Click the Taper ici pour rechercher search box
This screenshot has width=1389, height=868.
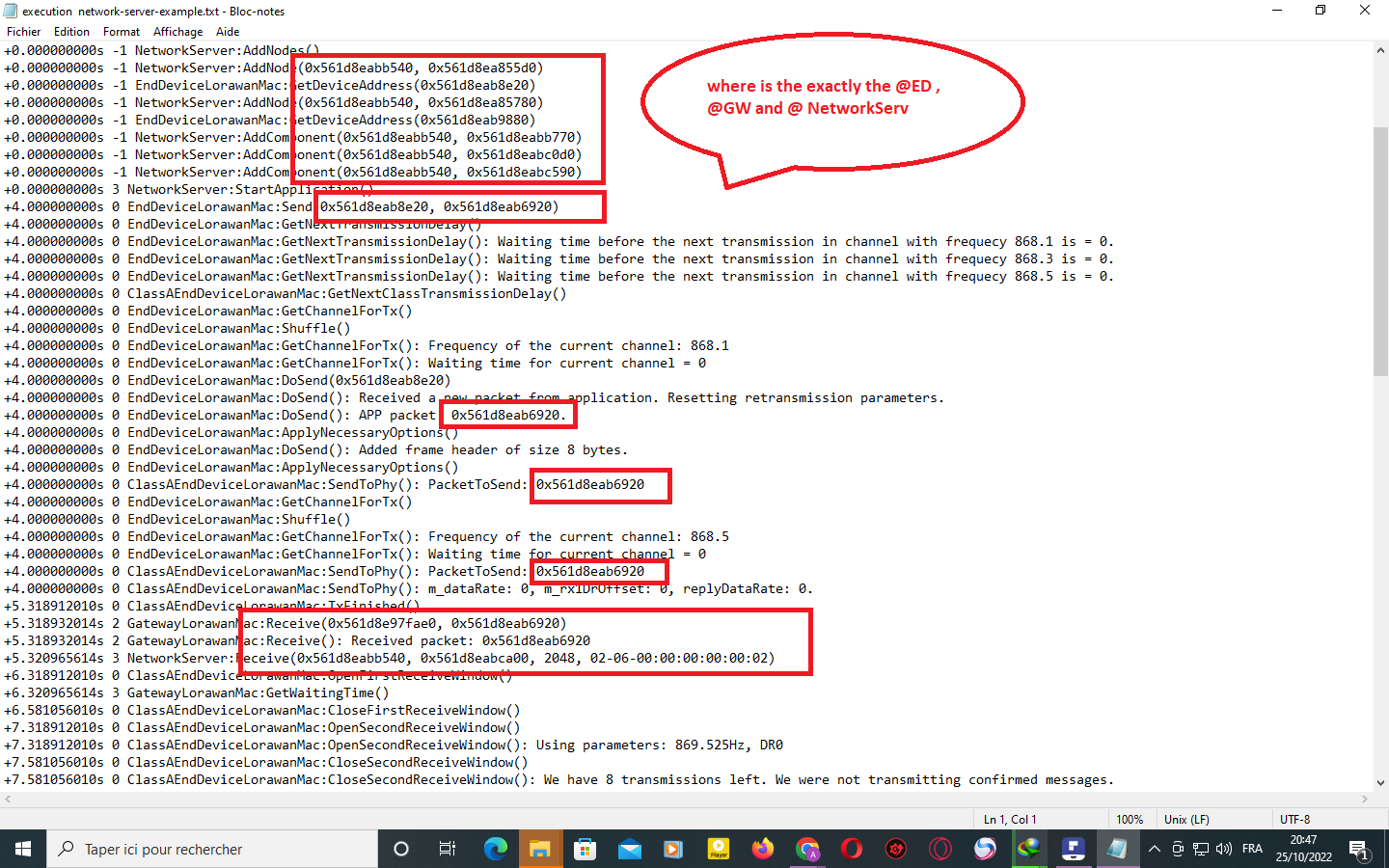212,849
